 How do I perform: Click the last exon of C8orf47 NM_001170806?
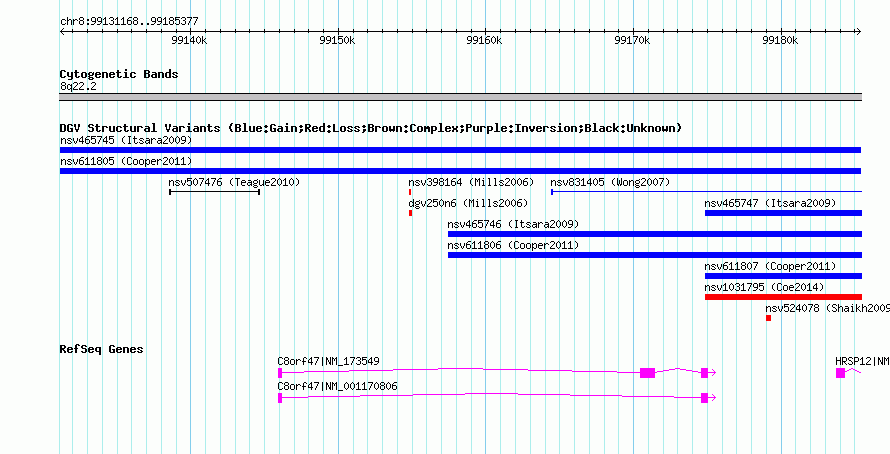point(704,398)
